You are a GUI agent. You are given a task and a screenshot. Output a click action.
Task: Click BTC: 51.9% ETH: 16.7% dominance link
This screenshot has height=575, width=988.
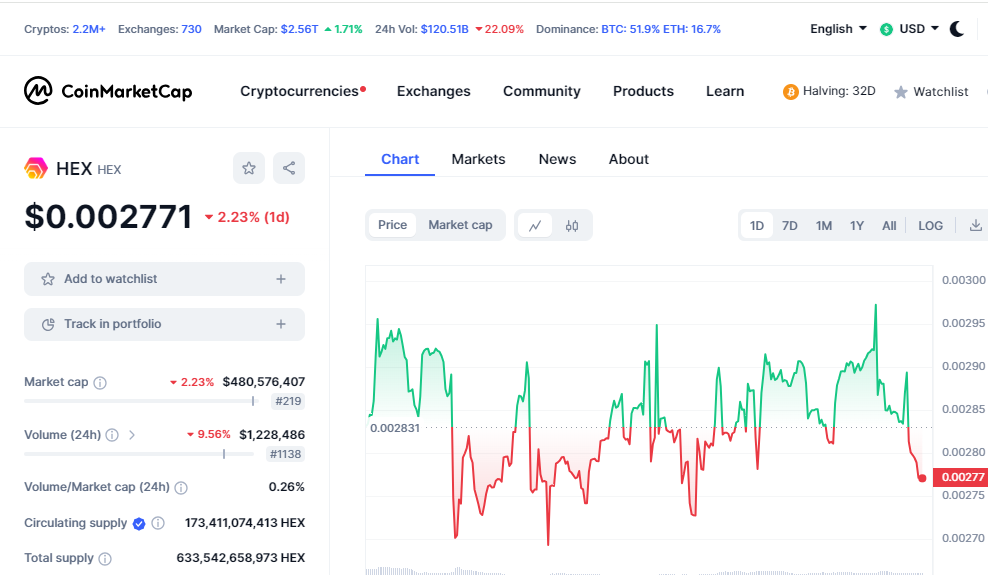point(661,29)
